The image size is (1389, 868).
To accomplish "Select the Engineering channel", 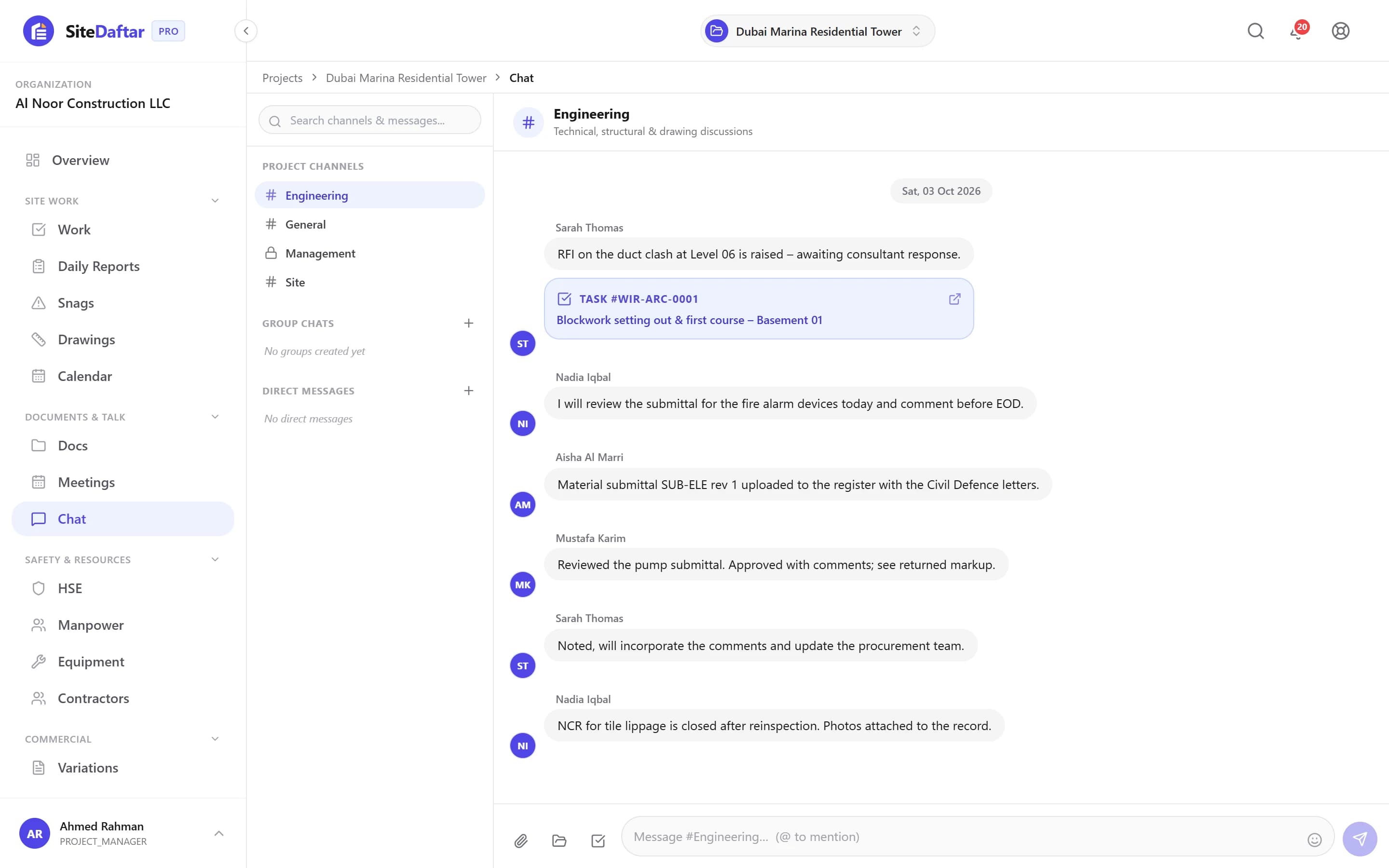I will 369,195.
